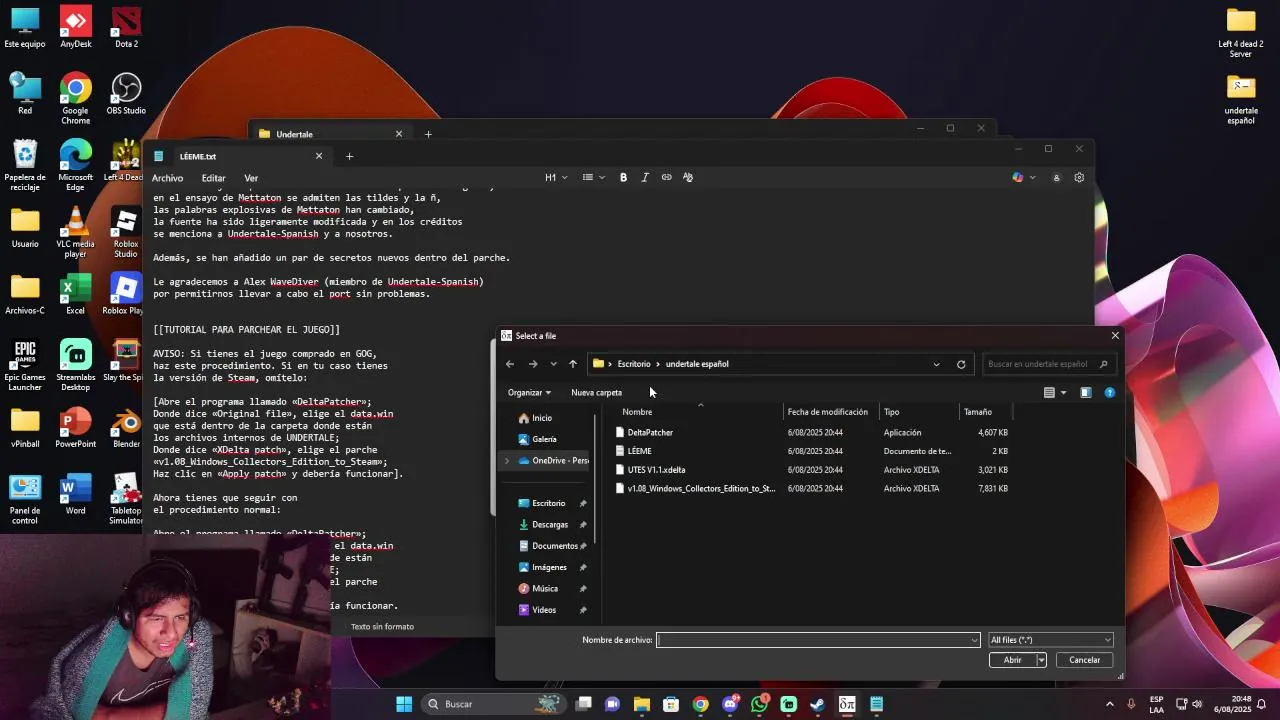Open the All files type filter dropdown
The image size is (1280, 720).
tap(1050, 640)
